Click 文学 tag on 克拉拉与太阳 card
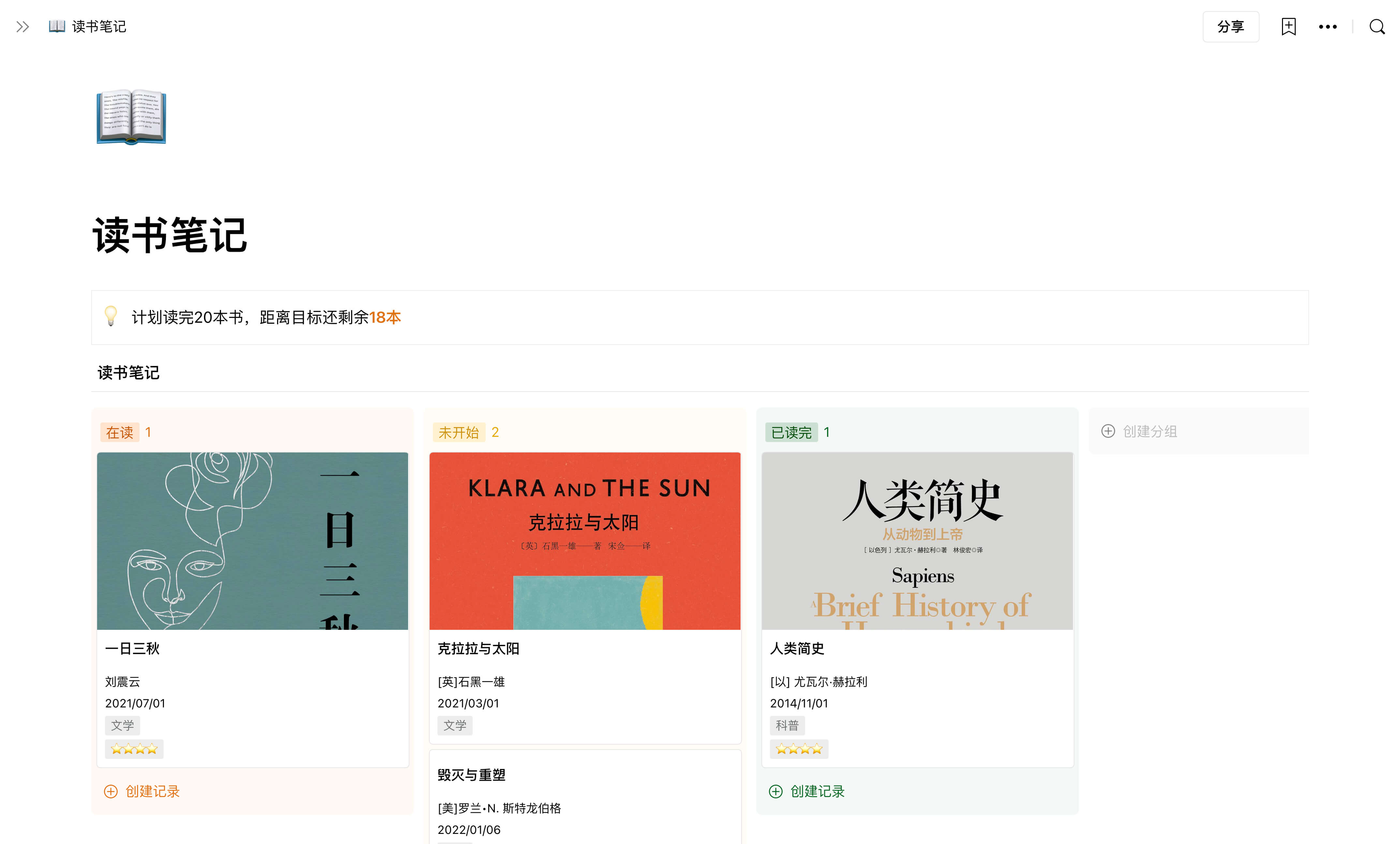The width and height of the screenshot is (1400, 844). [x=454, y=725]
